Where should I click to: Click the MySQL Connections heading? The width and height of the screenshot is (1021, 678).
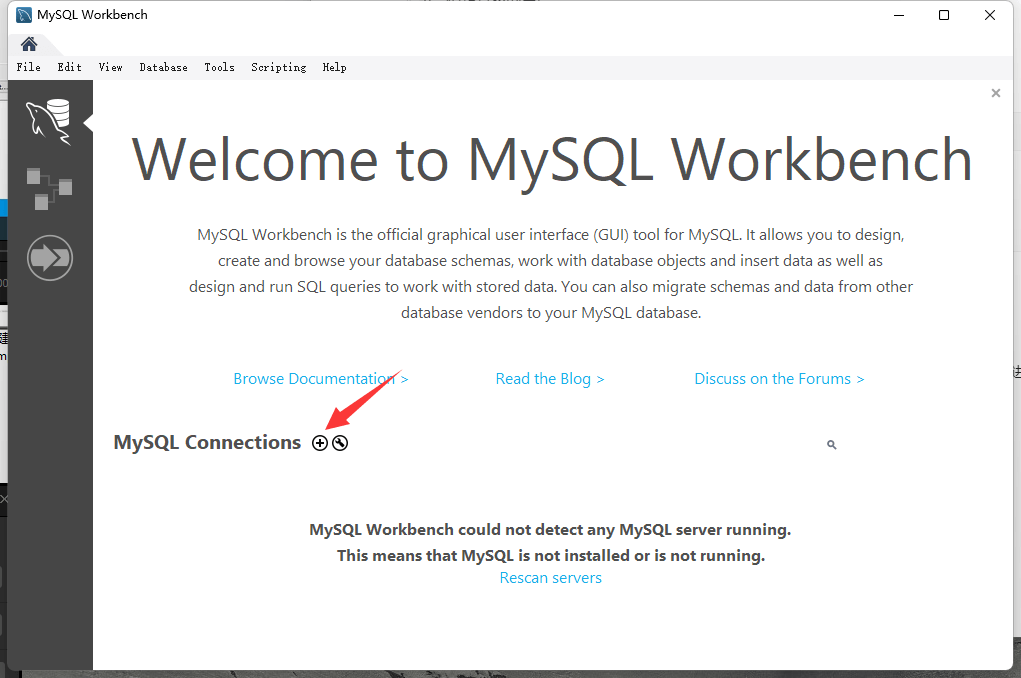207,442
